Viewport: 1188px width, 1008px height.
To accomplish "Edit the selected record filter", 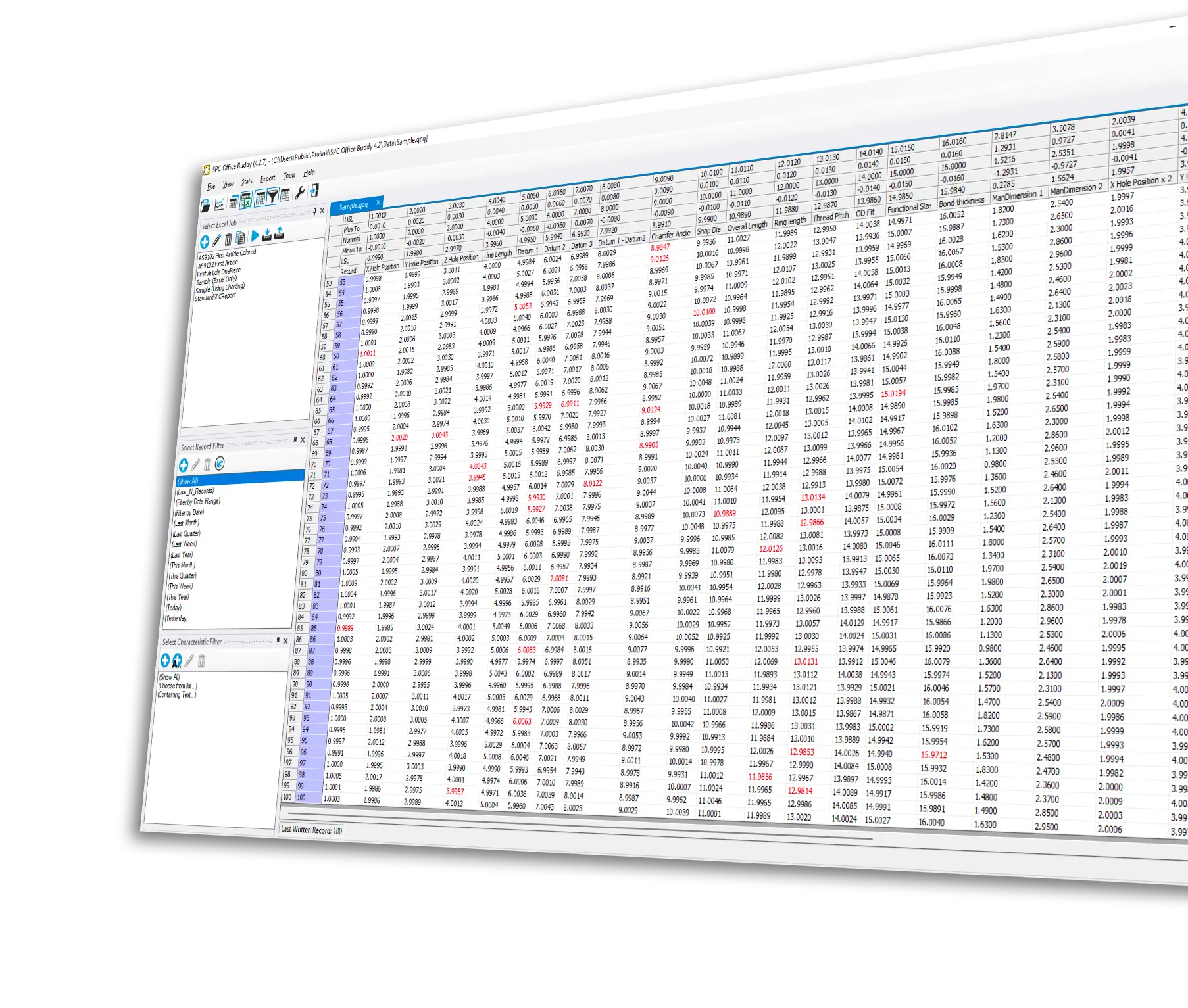I will (195, 465).
